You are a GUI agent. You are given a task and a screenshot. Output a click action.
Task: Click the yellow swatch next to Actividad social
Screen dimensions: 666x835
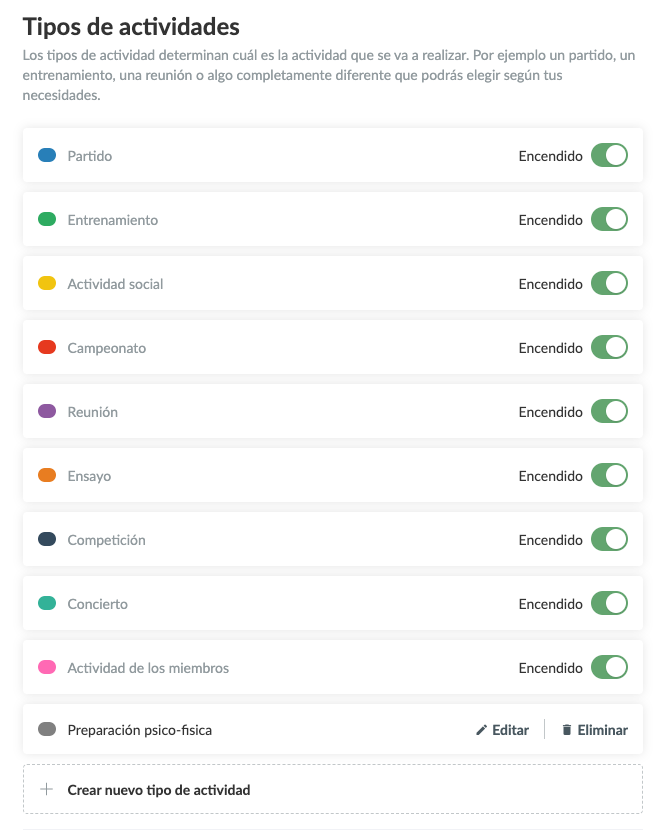click(x=46, y=283)
